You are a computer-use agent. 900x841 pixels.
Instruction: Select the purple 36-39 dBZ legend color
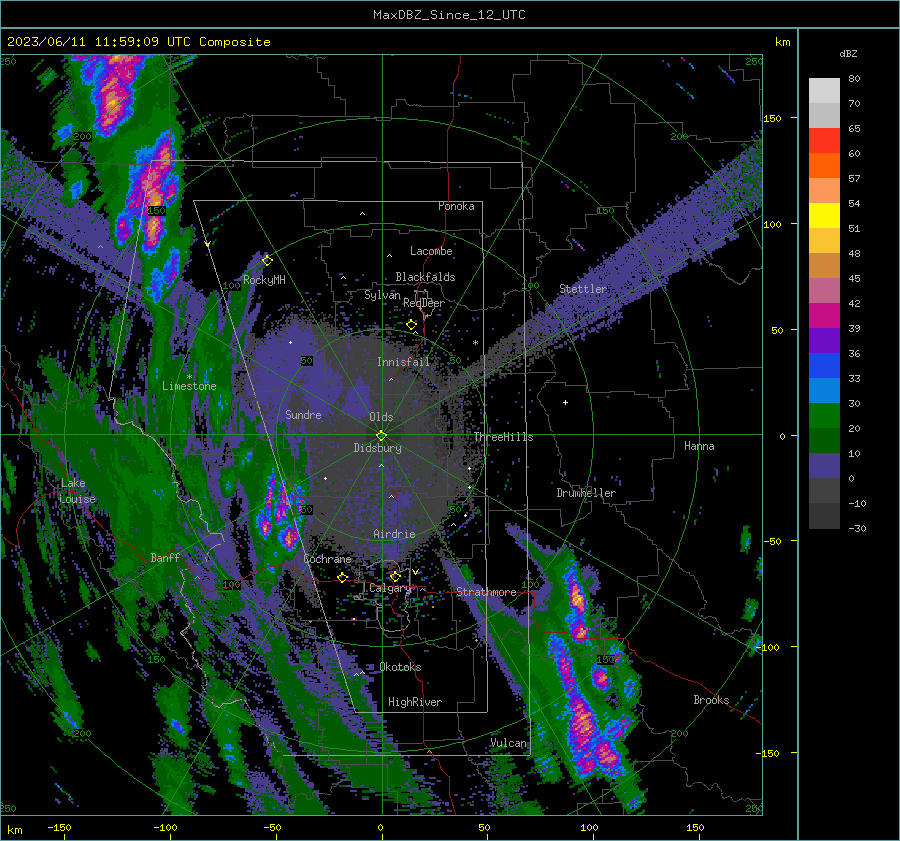tap(824, 340)
